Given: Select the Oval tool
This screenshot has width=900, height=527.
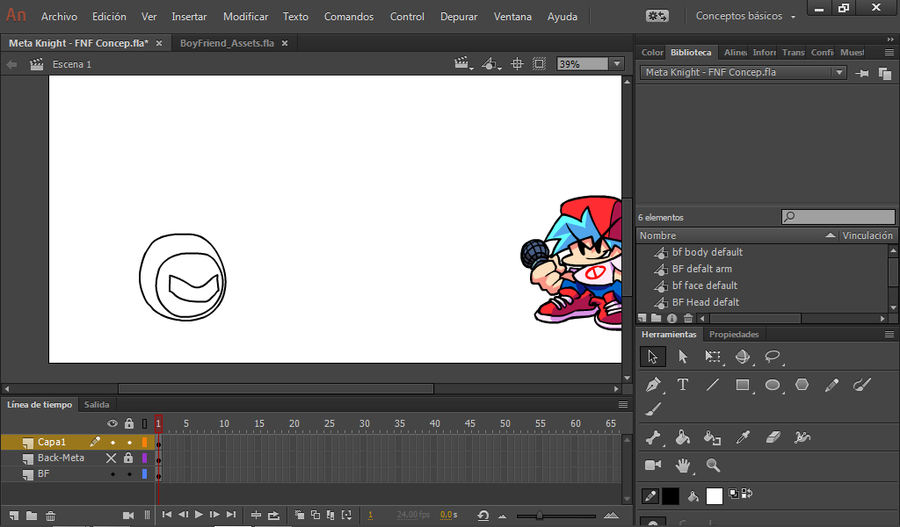Looking at the screenshot, I should click(773, 385).
